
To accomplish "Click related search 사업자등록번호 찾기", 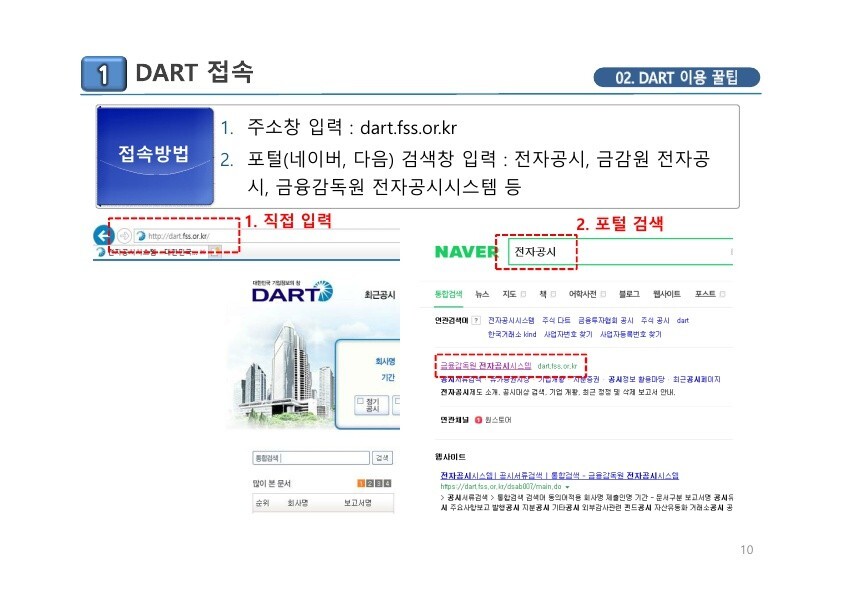I will pos(630,334).
